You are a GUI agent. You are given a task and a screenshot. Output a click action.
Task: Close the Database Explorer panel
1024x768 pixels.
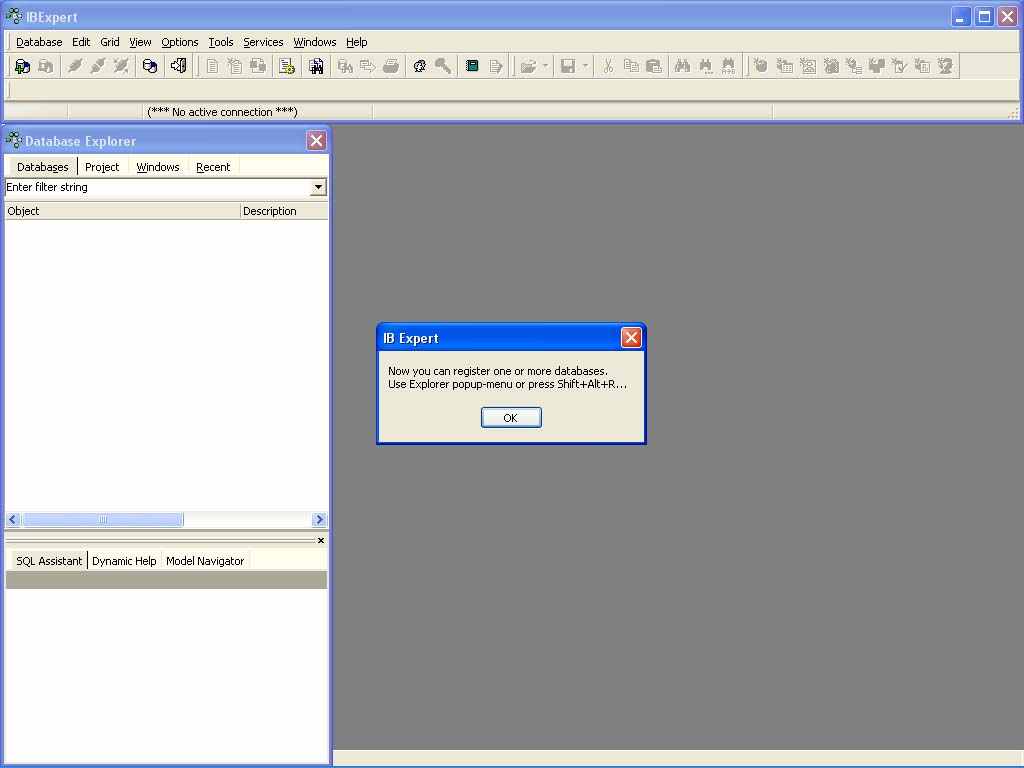[316, 140]
